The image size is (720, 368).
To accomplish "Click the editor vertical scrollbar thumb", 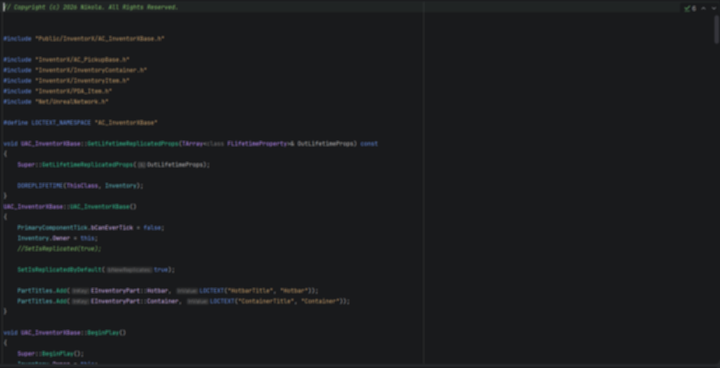I will coord(716,29).
